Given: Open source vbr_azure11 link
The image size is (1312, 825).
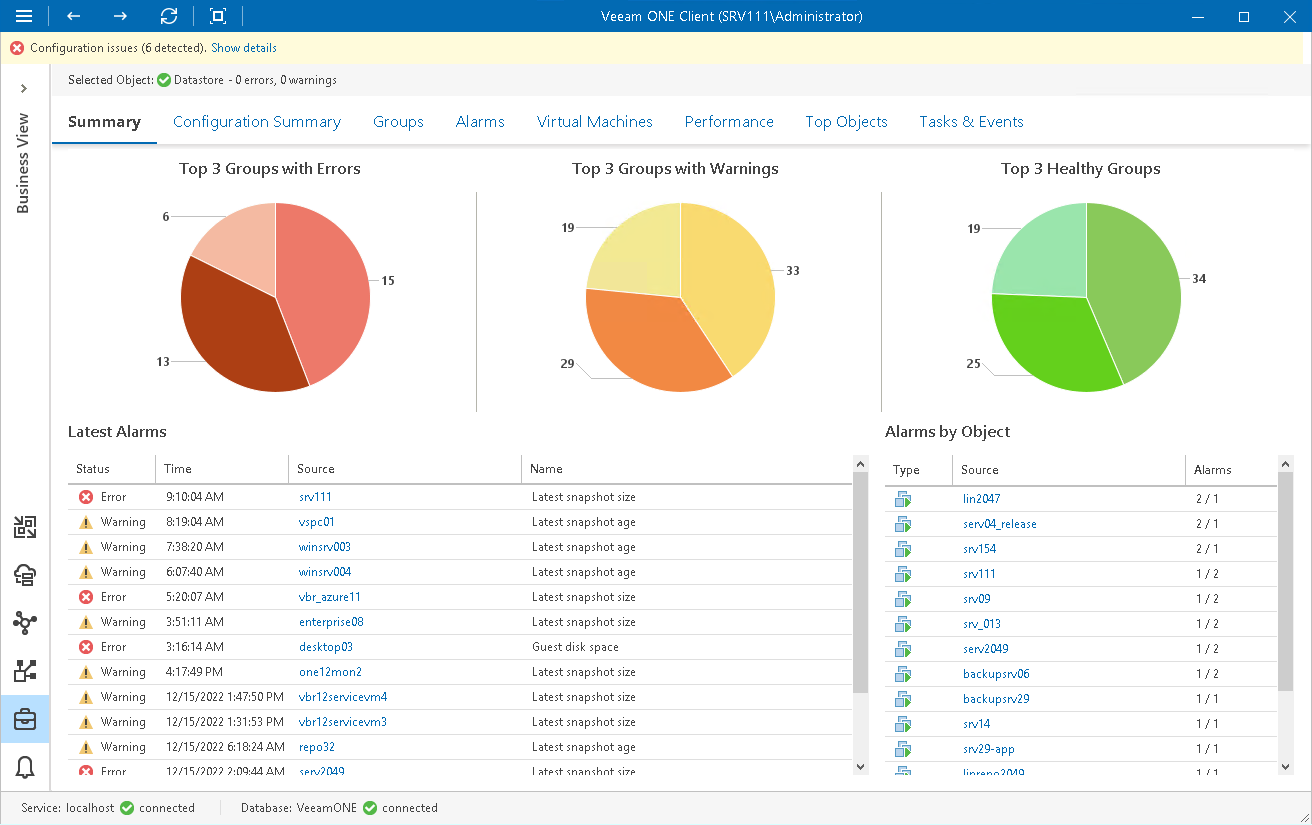Looking at the screenshot, I should 330,597.
